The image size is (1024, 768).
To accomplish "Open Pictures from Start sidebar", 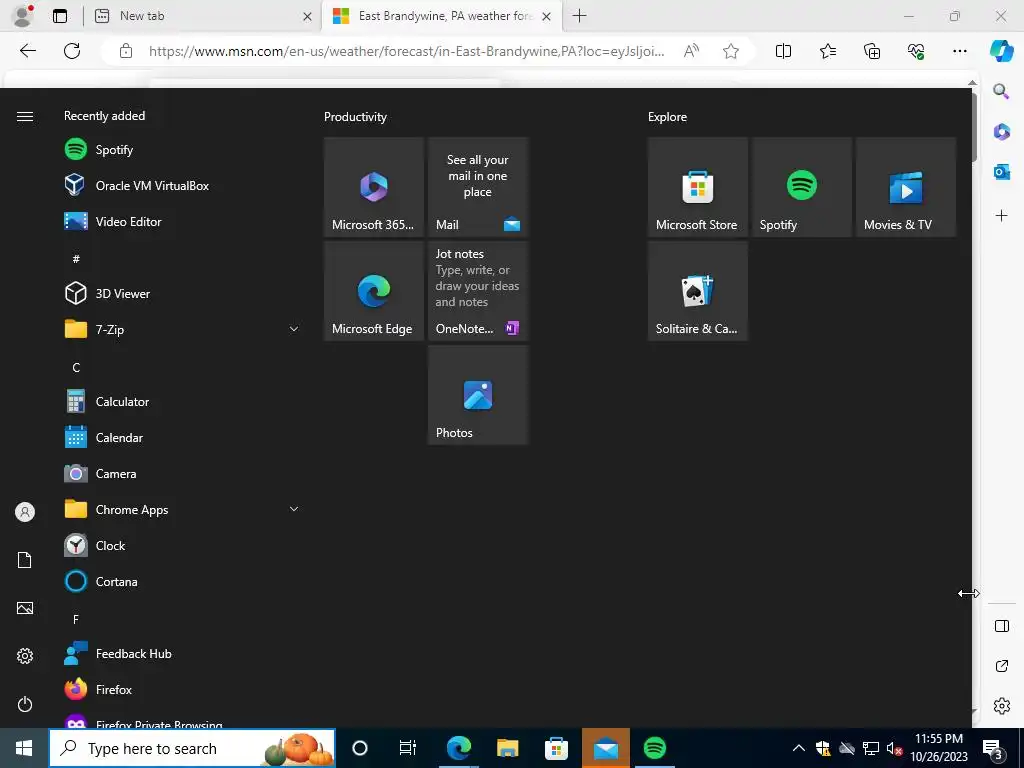I will coord(25,608).
